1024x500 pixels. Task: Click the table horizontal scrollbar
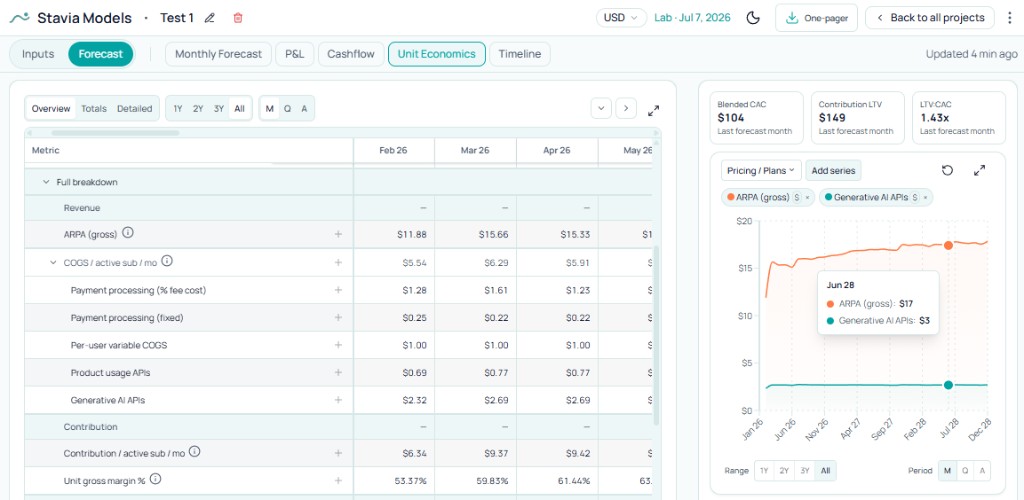(x=115, y=133)
